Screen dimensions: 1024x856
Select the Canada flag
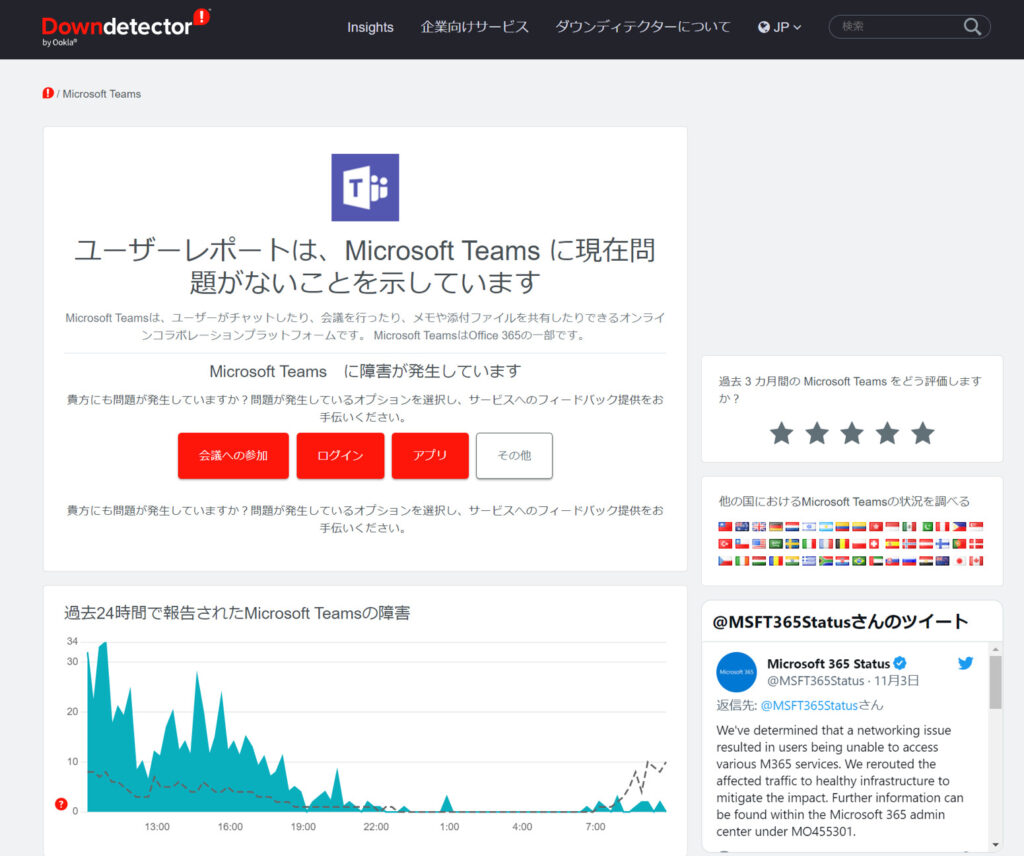(976, 561)
